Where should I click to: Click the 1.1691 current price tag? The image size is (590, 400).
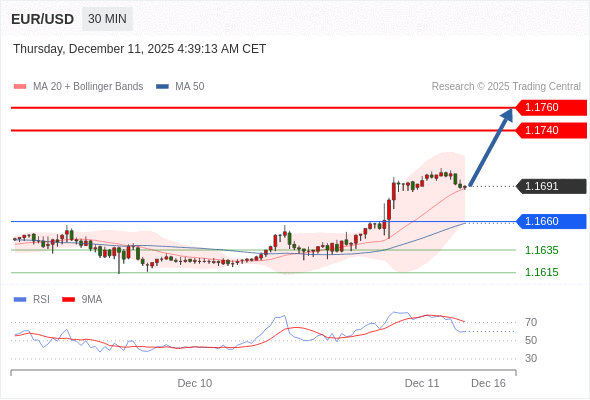coord(551,186)
